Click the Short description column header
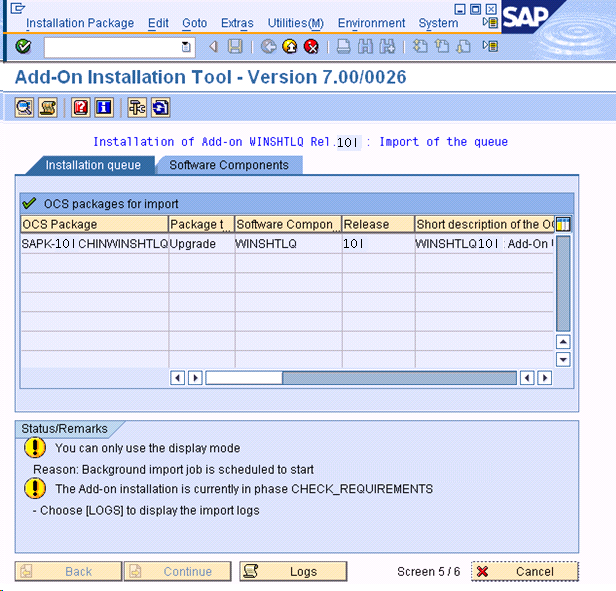Viewport: 616px width, 591px height. click(484, 224)
